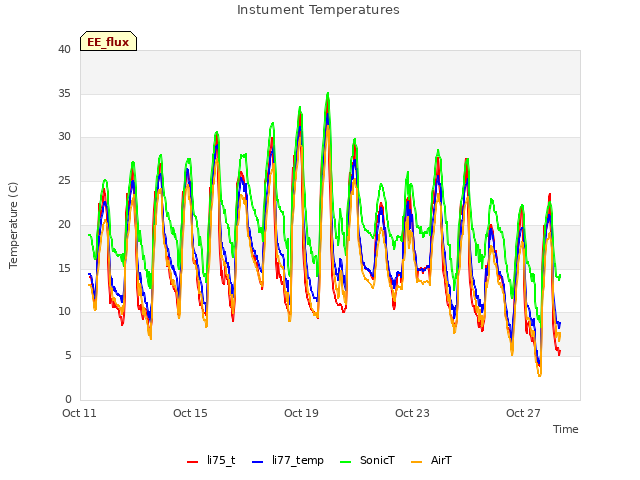
Task: Click the 25 y-axis tick label
Action: [64, 180]
